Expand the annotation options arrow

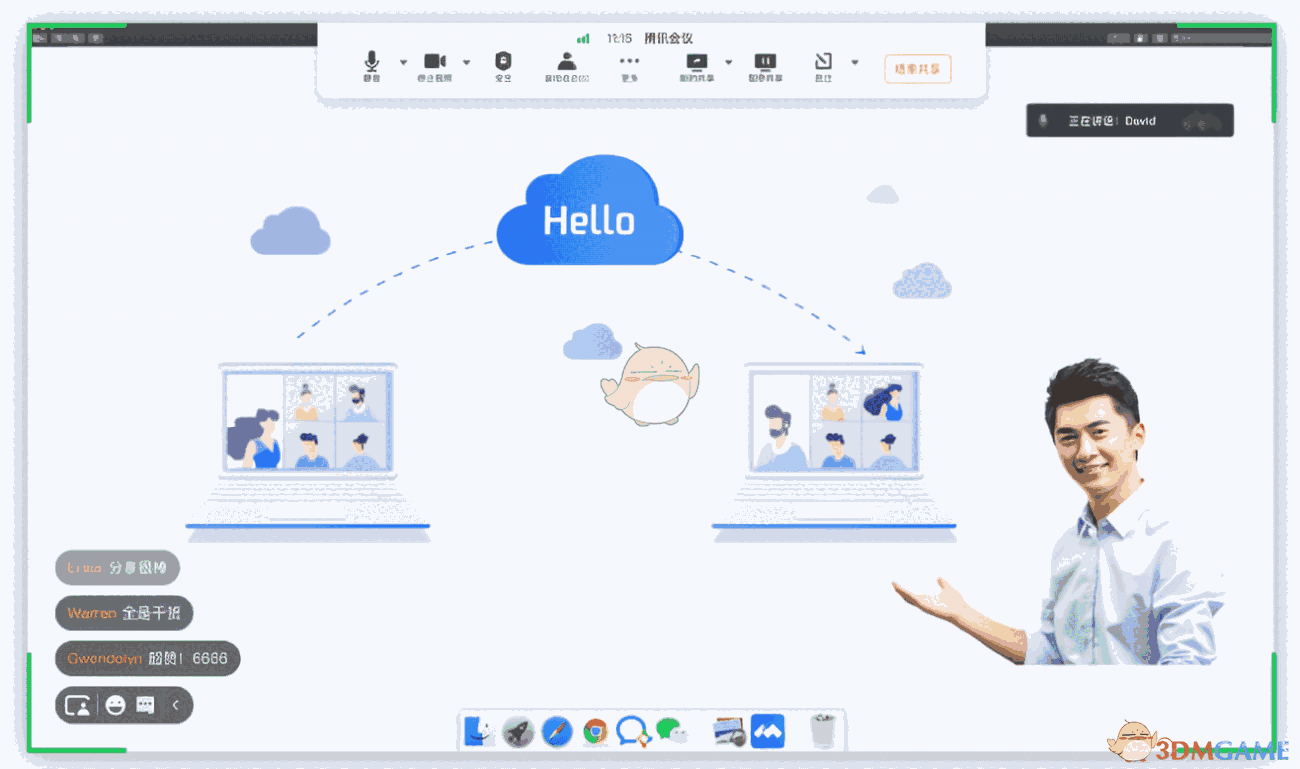pos(855,62)
